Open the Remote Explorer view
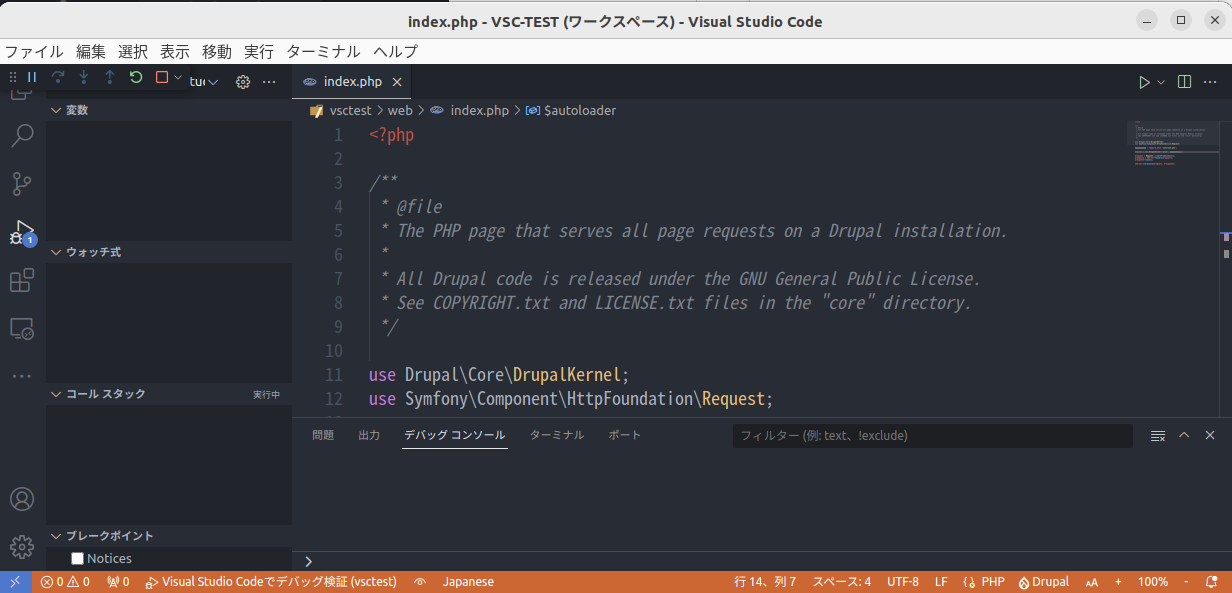 pos(22,328)
